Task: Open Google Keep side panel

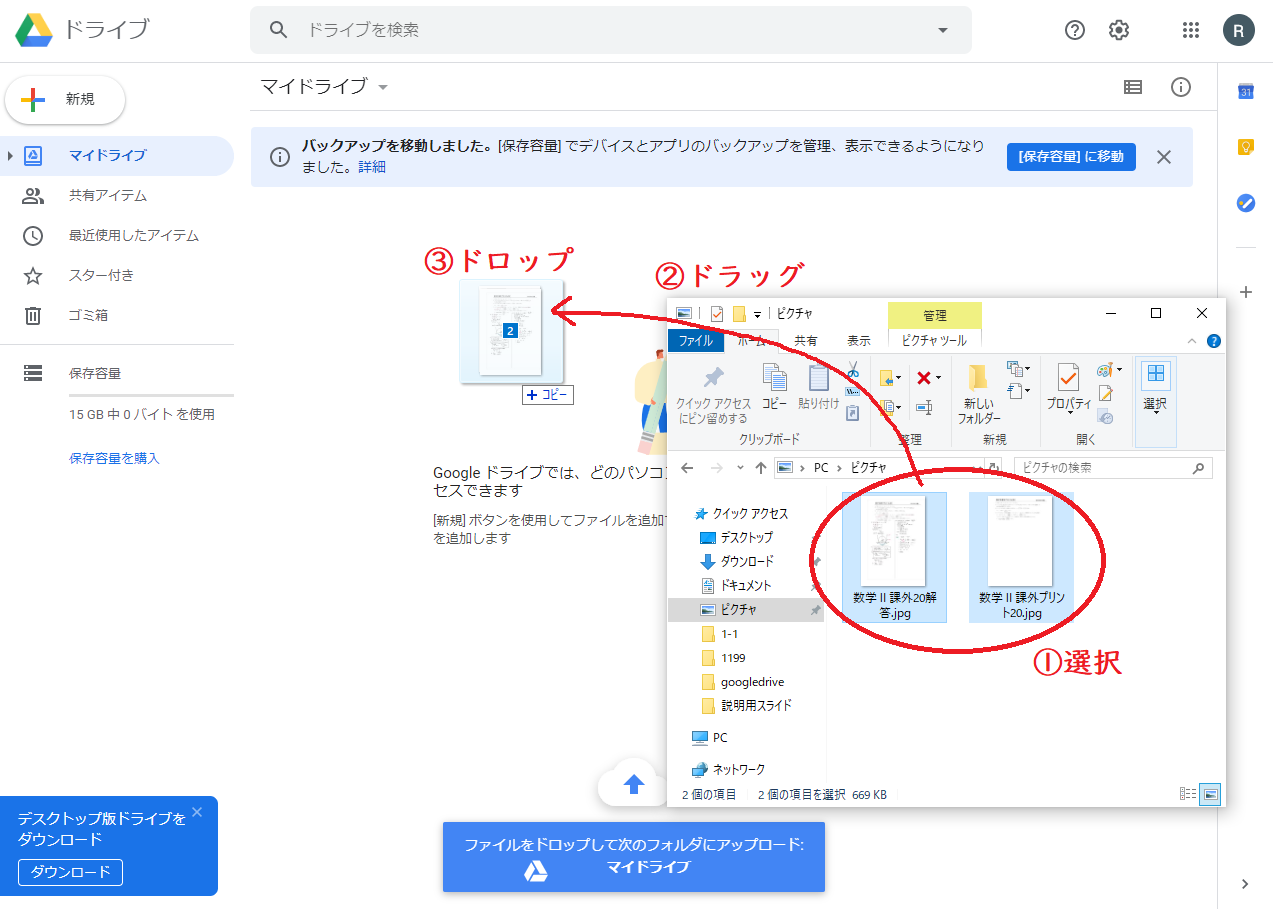Action: tap(1246, 147)
